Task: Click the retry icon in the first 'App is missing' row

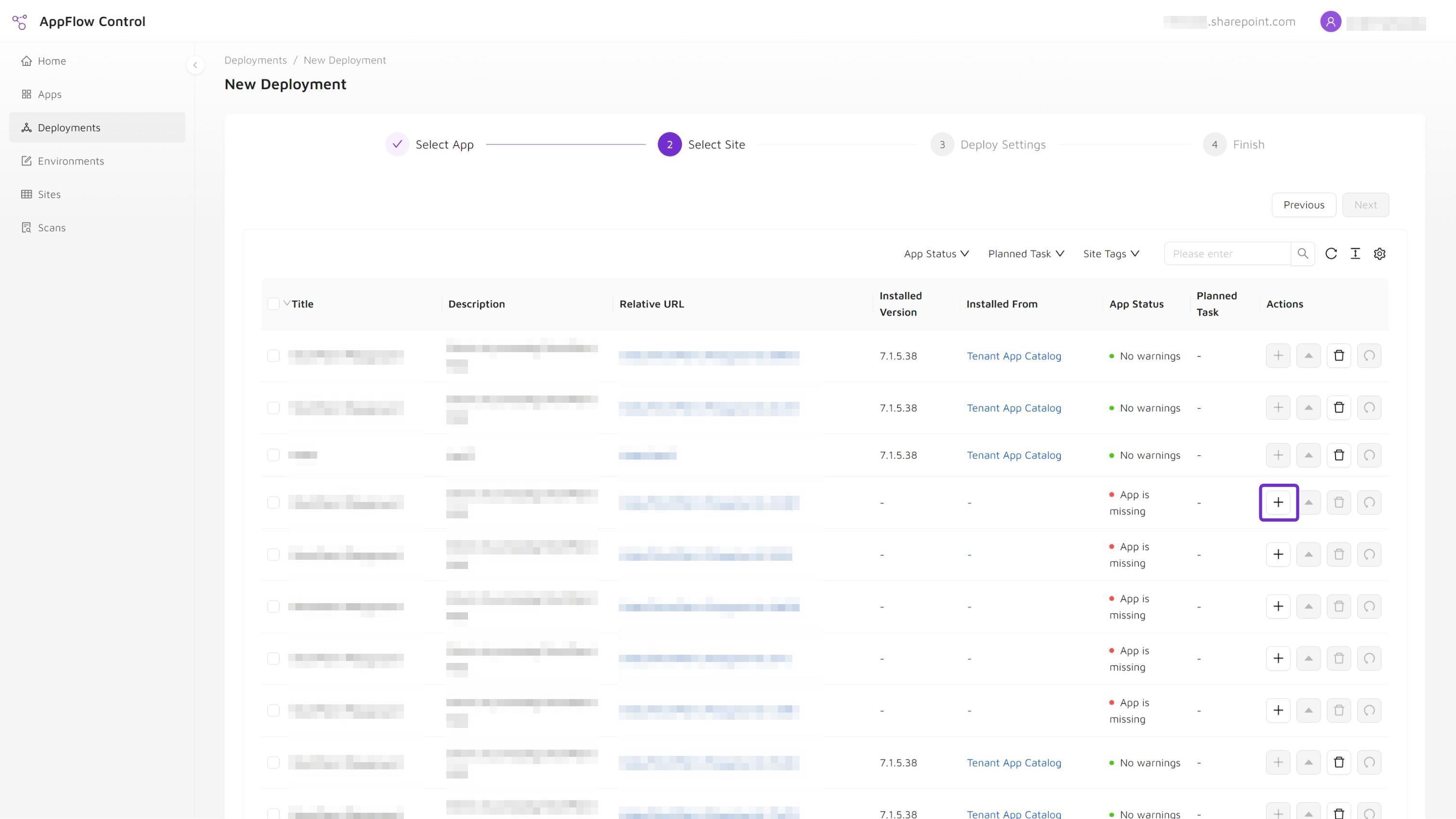Action: [1370, 502]
